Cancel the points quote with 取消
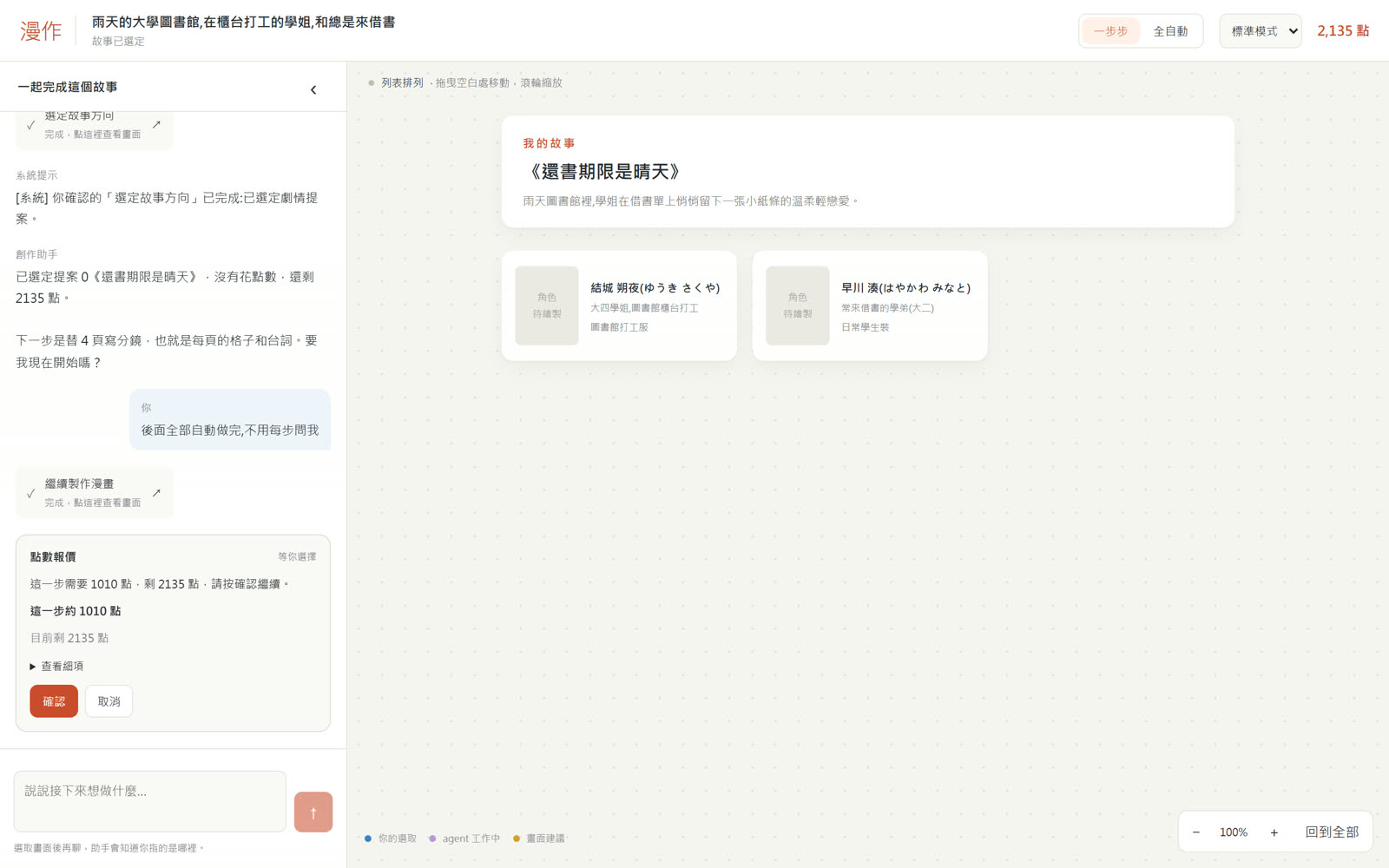Image resolution: width=1389 pixels, height=868 pixels. (109, 701)
